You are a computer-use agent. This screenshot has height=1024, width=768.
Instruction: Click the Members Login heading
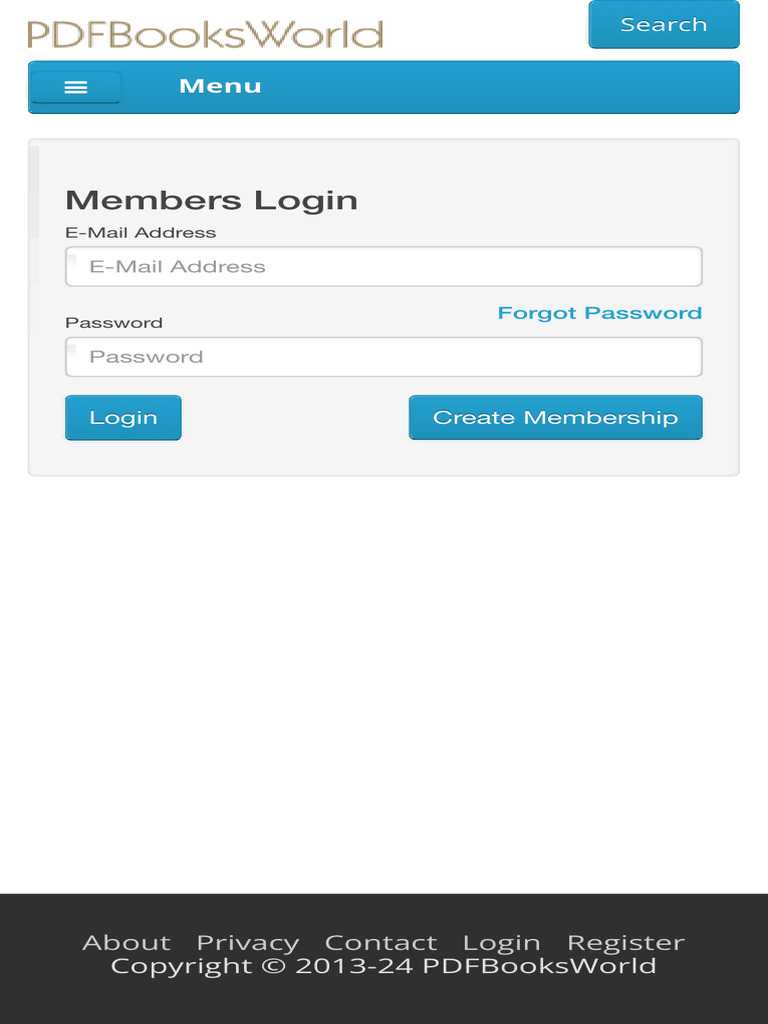(211, 200)
